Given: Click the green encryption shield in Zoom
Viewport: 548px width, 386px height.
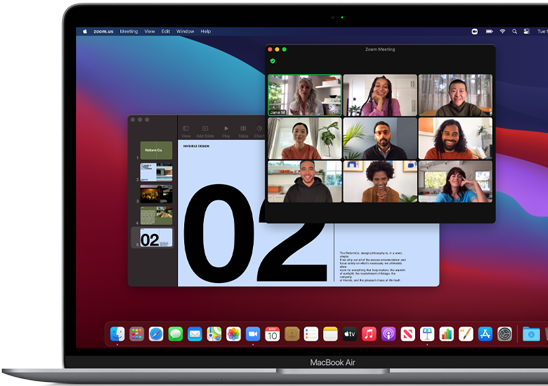Looking at the screenshot, I should click(273, 61).
